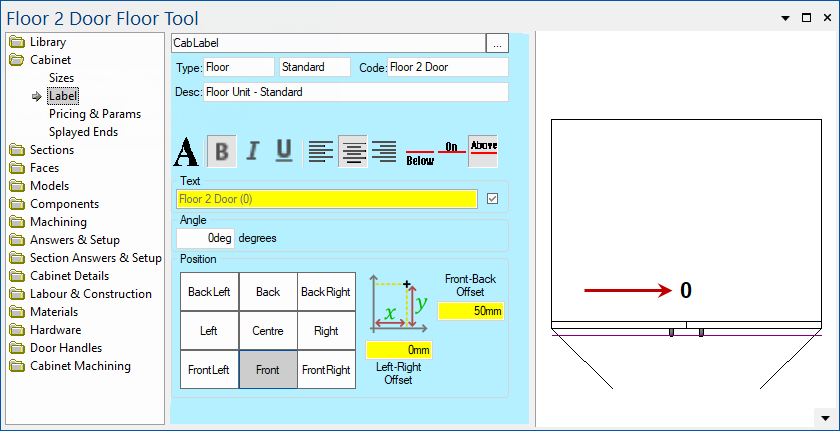
Task: Expand the Components folder
Action: (x=55, y=204)
